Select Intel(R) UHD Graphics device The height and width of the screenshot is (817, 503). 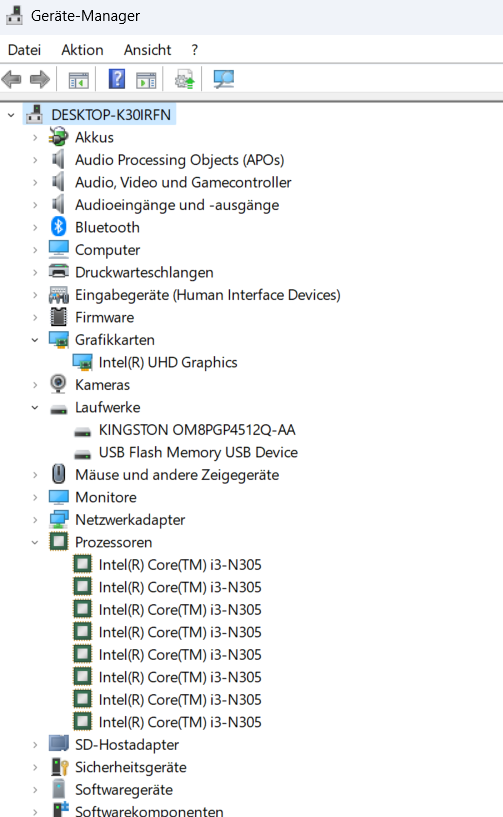pyautogui.click(x=168, y=362)
